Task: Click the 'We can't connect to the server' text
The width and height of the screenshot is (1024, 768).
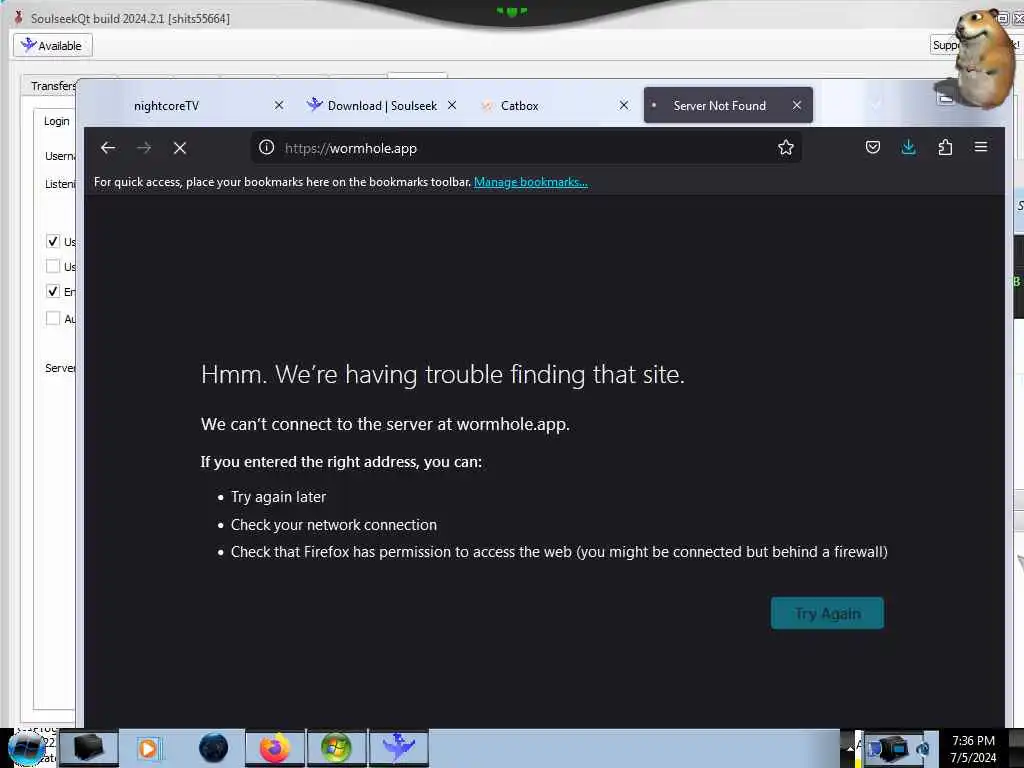Action: point(385,424)
